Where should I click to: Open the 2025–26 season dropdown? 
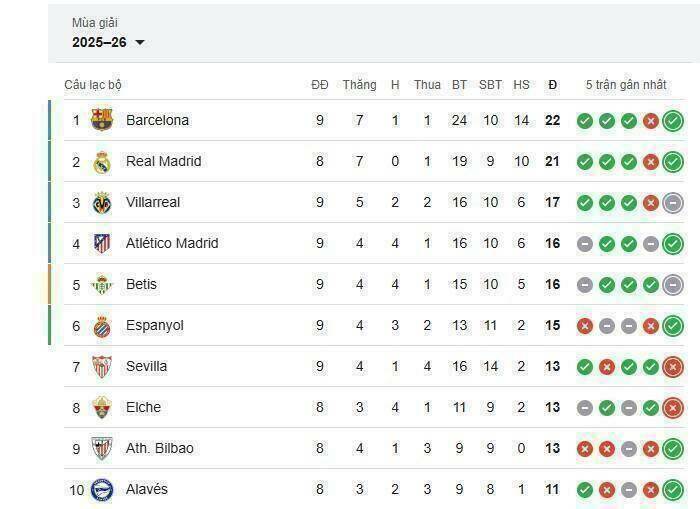(108, 42)
